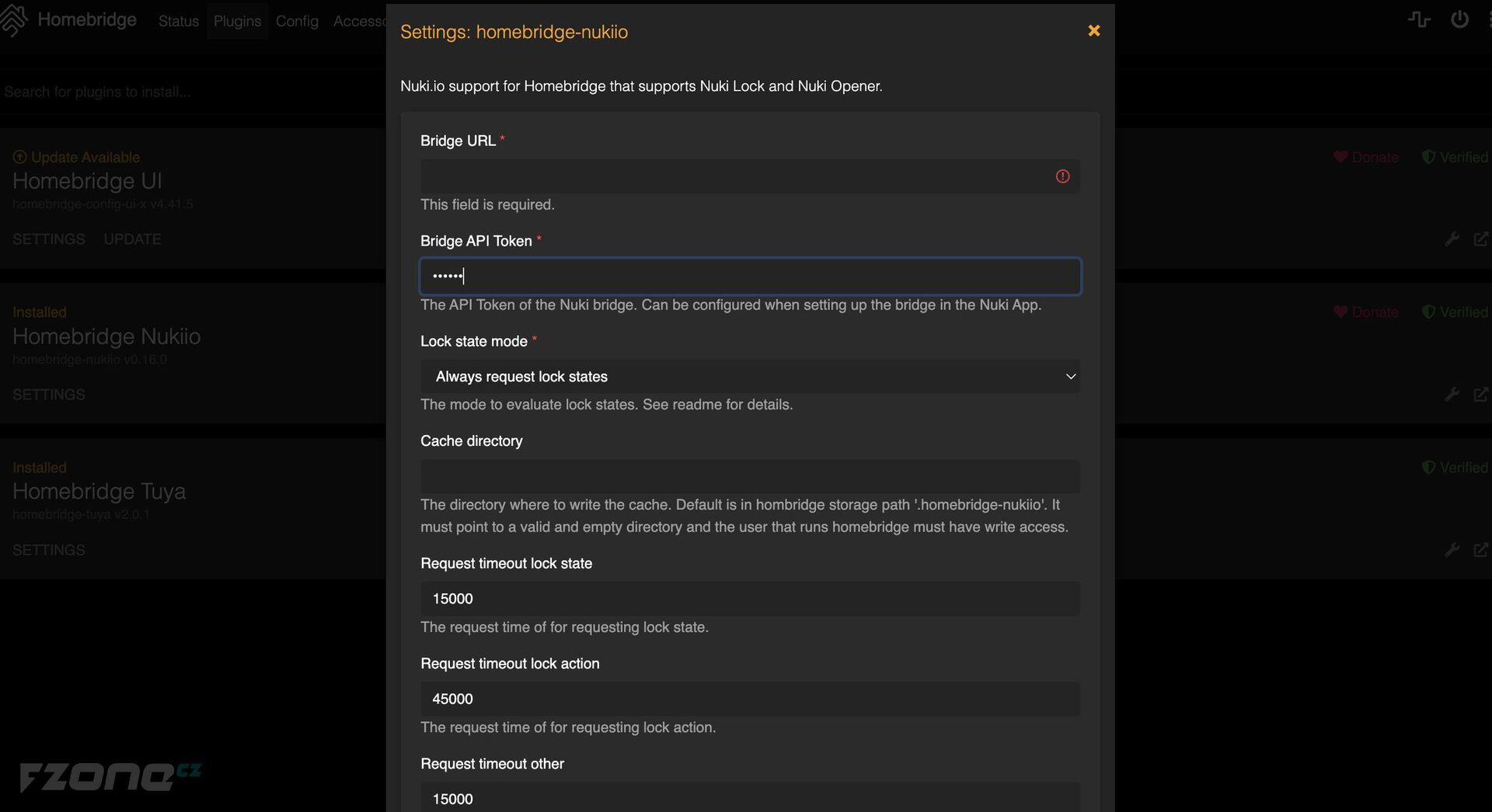Edit Request timeout other value
This screenshot has height=812, width=1492.
750,798
